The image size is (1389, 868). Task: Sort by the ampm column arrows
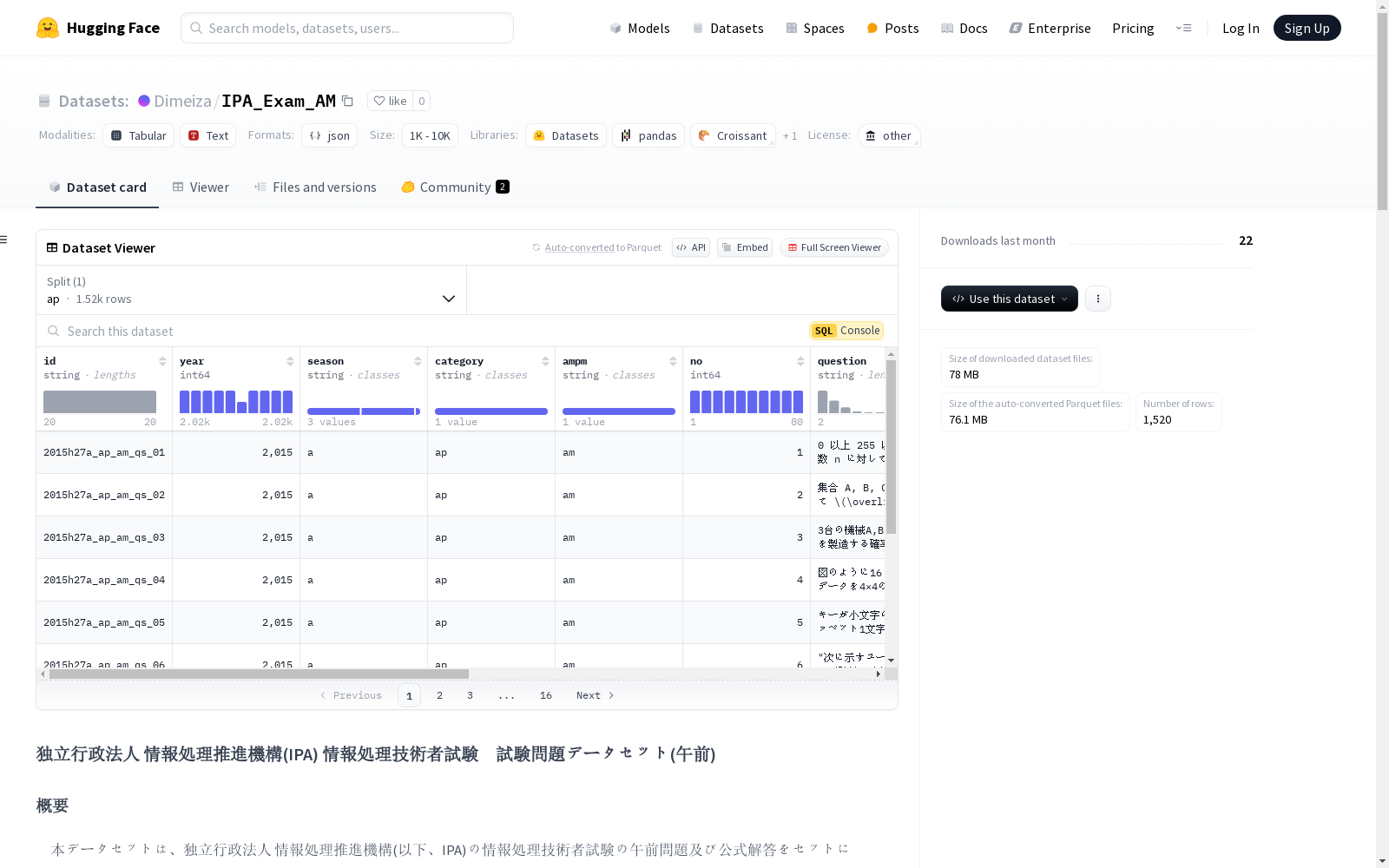click(x=673, y=361)
